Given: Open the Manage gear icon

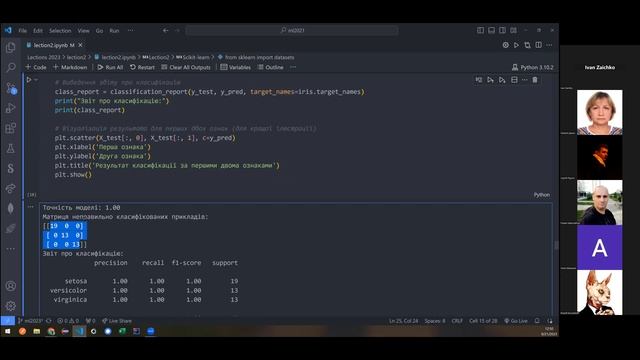Looking at the screenshot, I should point(11,306).
